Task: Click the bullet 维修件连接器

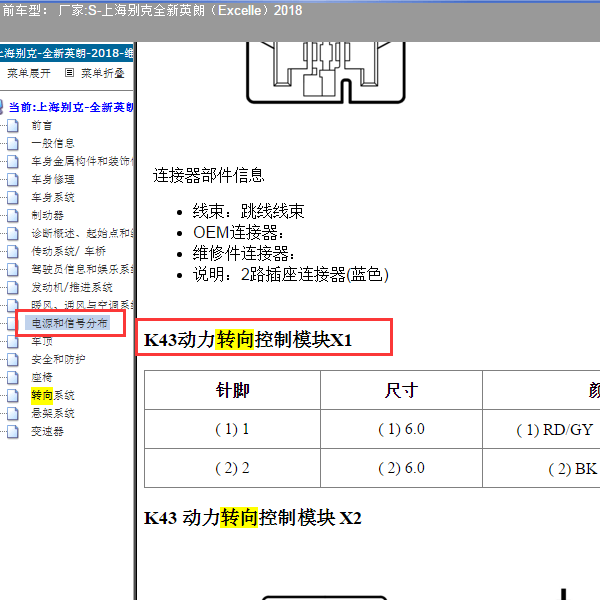Action: [244, 253]
